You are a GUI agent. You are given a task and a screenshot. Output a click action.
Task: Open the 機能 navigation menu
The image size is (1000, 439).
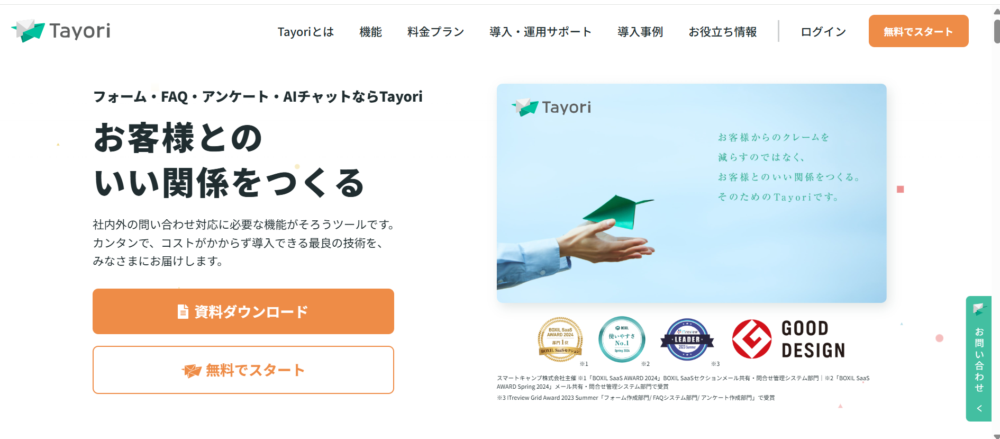point(371,32)
